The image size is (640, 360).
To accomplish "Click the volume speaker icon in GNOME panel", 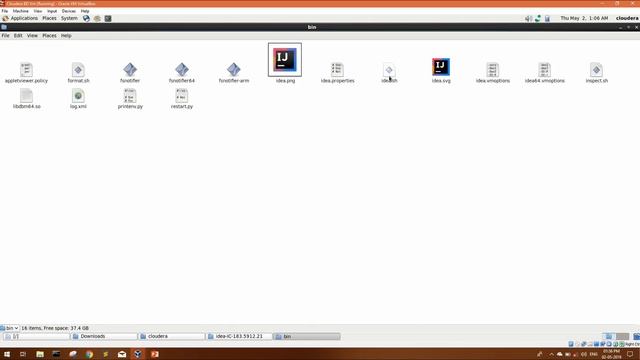I will [x=528, y=18].
